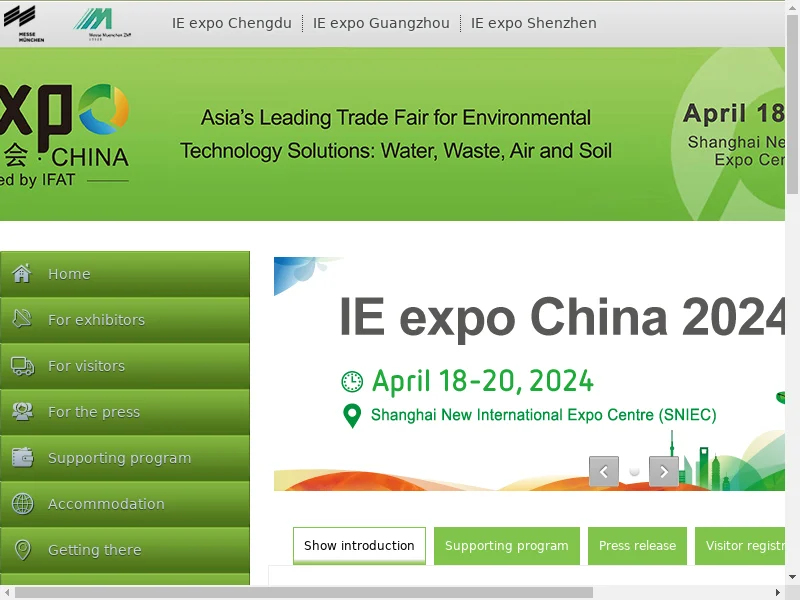
Task: Click the scroll down arrow
Action: point(792,577)
